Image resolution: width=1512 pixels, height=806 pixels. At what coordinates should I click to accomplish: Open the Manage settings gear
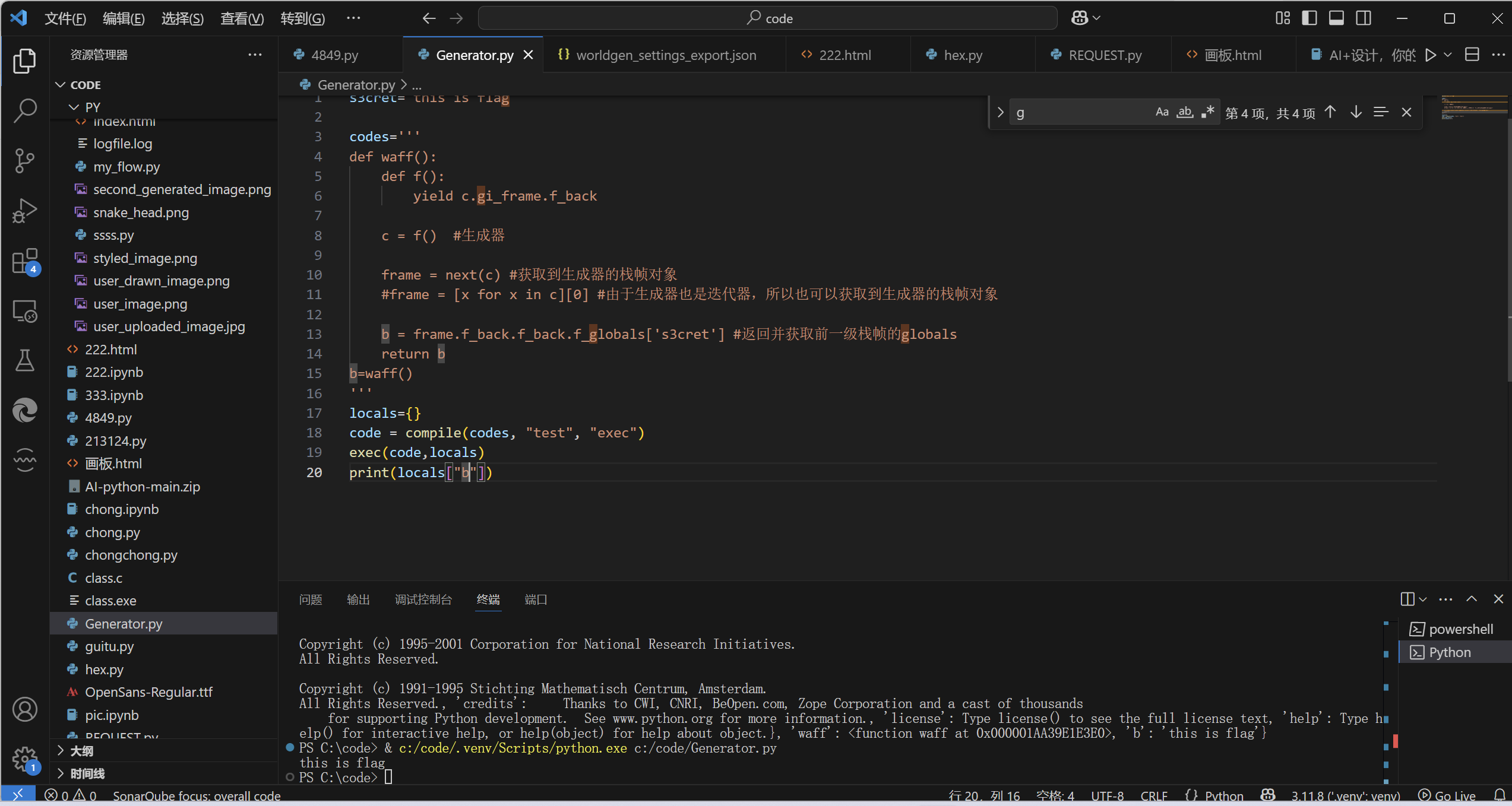click(24, 758)
